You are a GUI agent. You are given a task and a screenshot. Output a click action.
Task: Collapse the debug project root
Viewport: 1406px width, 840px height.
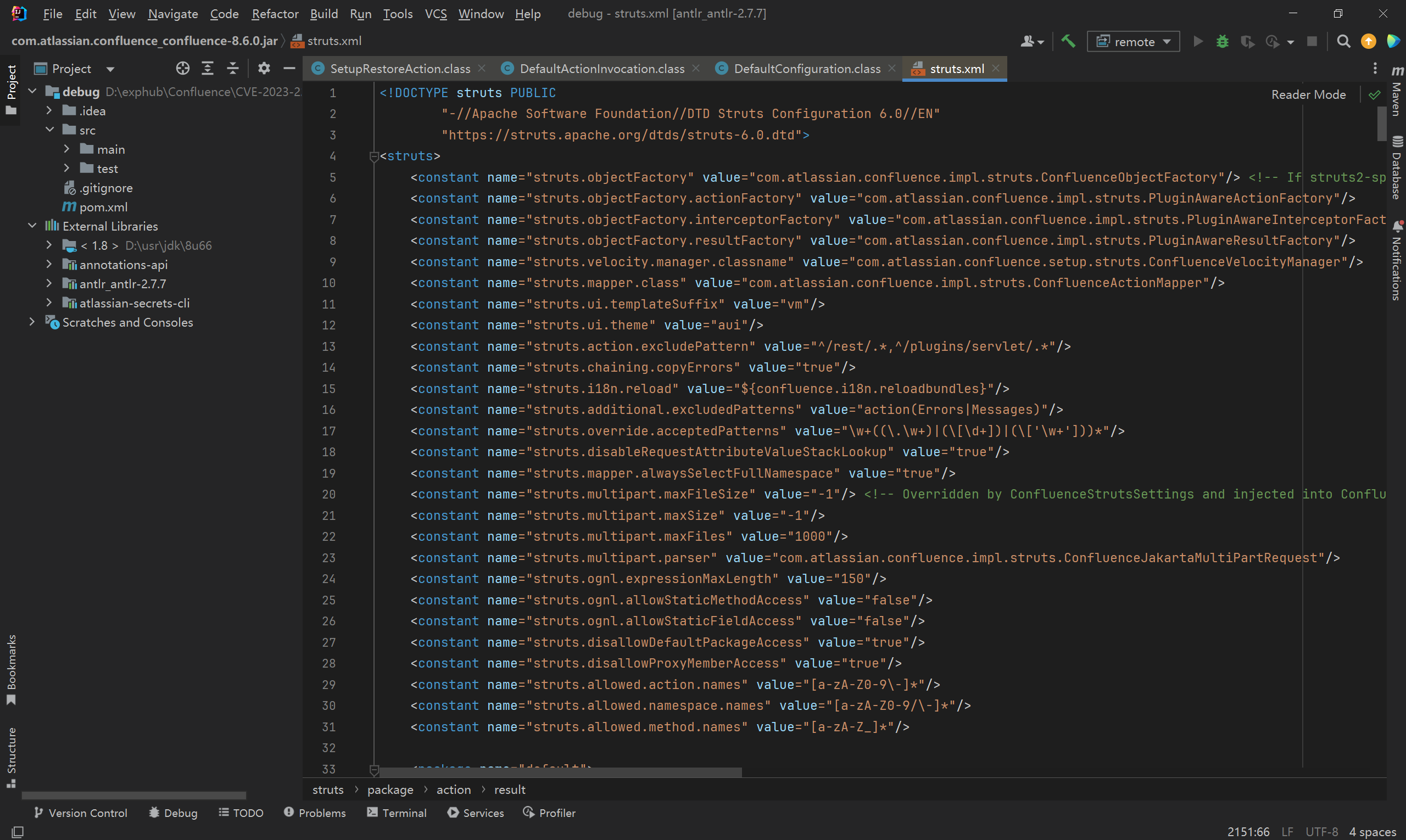click(x=32, y=91)
